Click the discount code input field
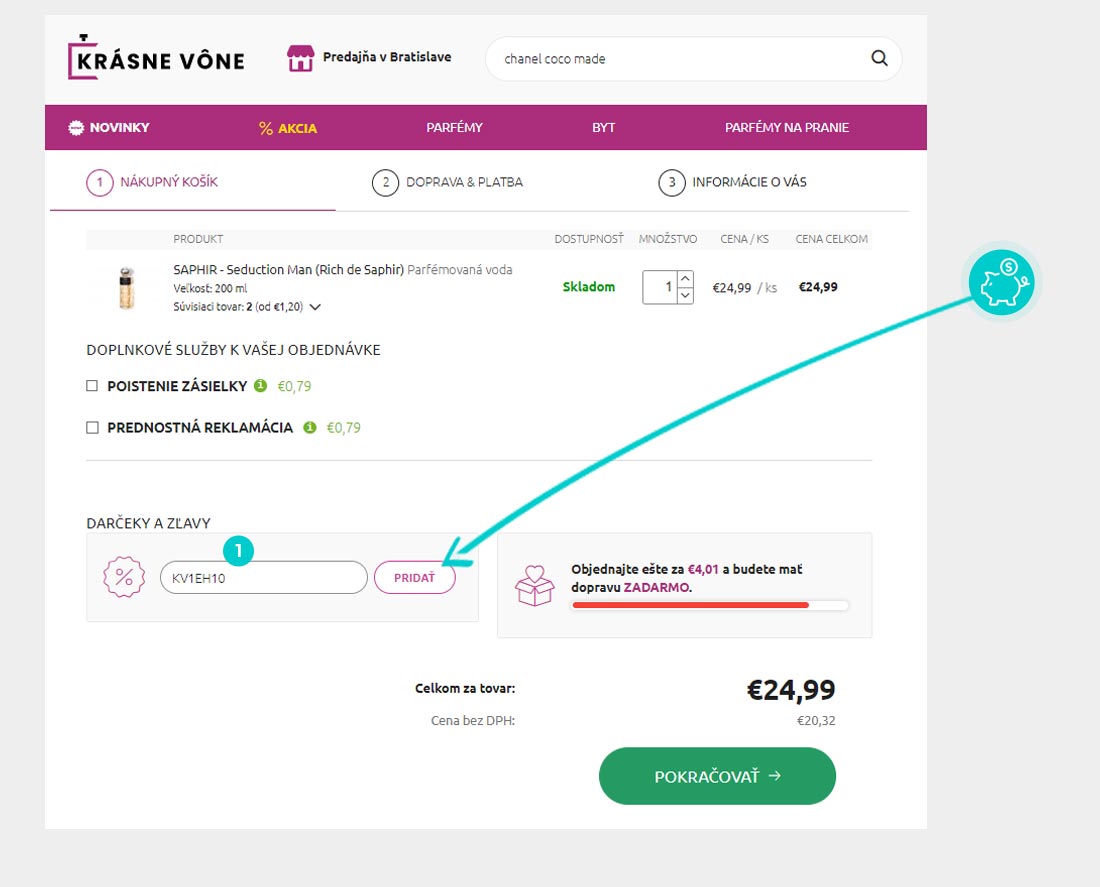This screenshot has width=1100, height=887. [x=263, y=577]
